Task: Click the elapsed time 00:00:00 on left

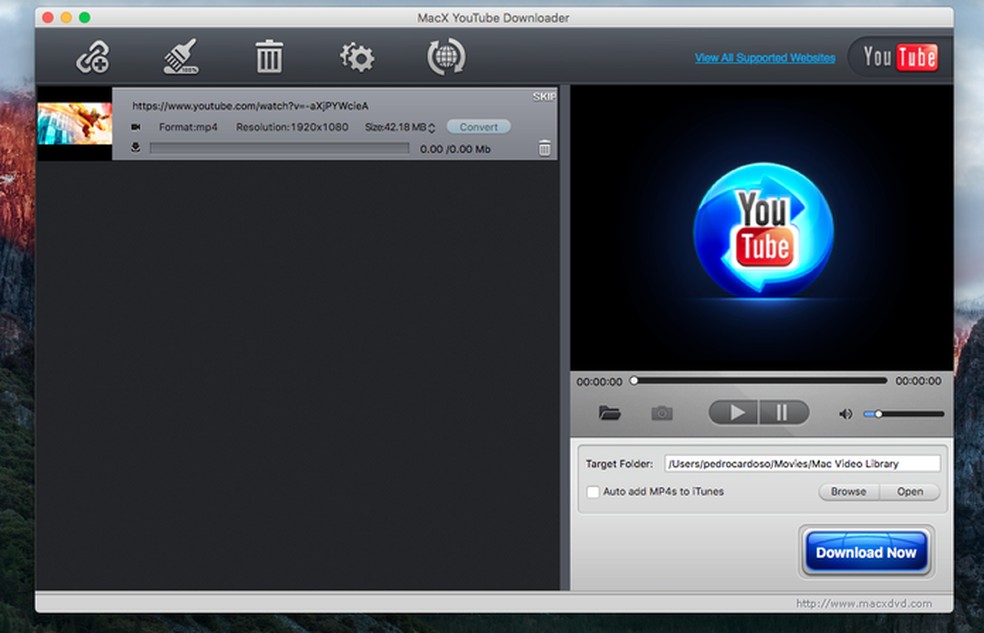Action: coord(599,381)
